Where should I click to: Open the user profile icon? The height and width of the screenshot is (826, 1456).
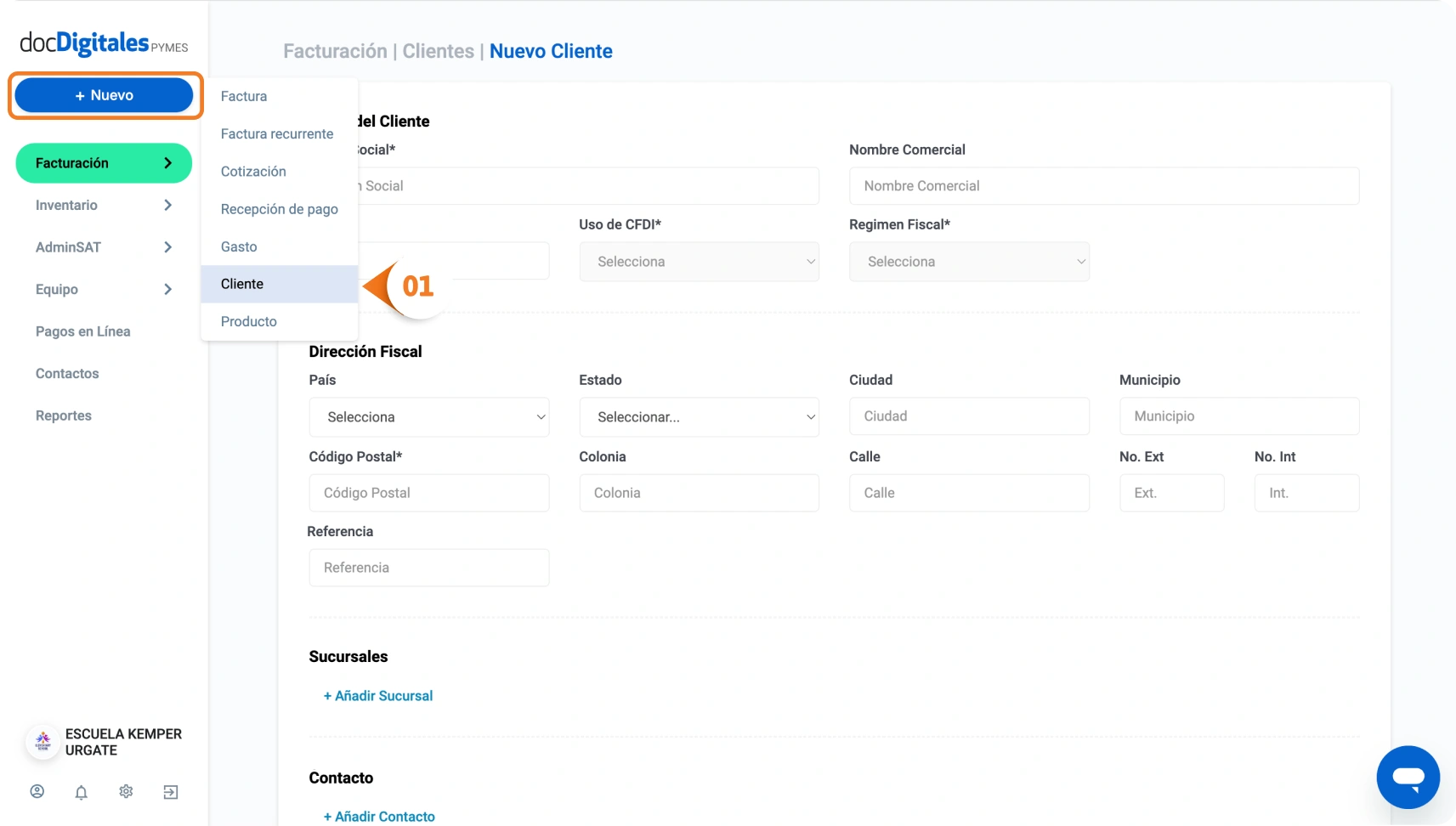[37, 792]
